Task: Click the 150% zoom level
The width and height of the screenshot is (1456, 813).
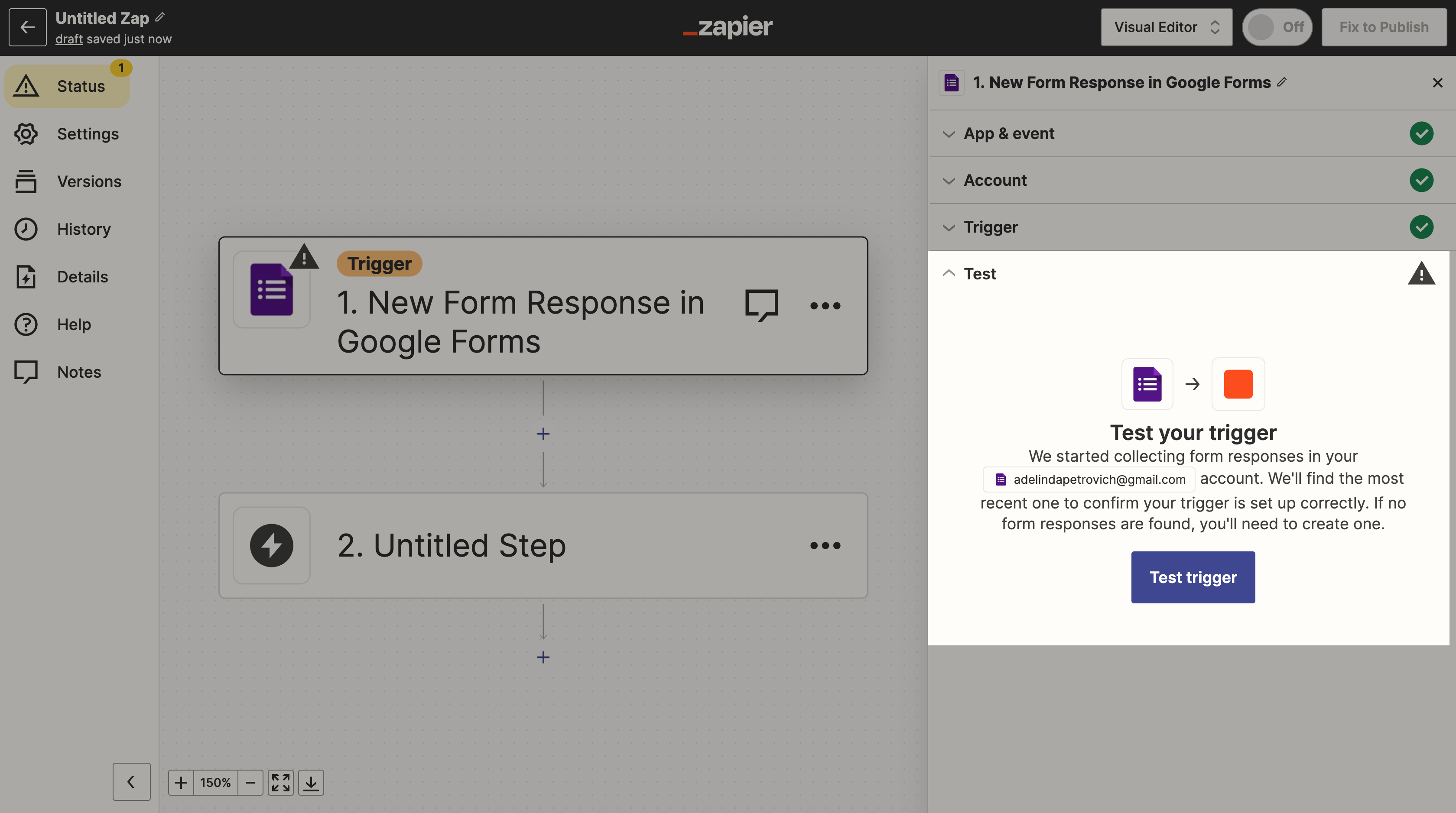Action: tap(215, 783)
